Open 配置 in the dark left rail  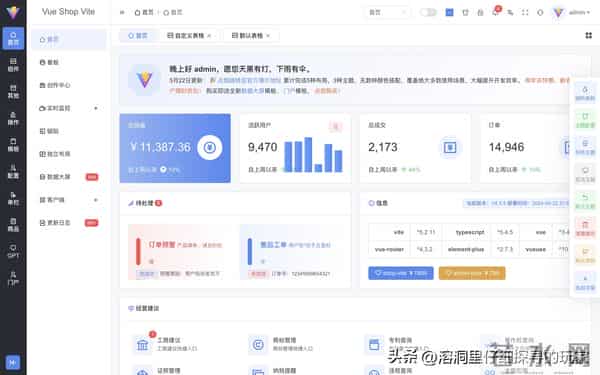[x=13, y=171]
